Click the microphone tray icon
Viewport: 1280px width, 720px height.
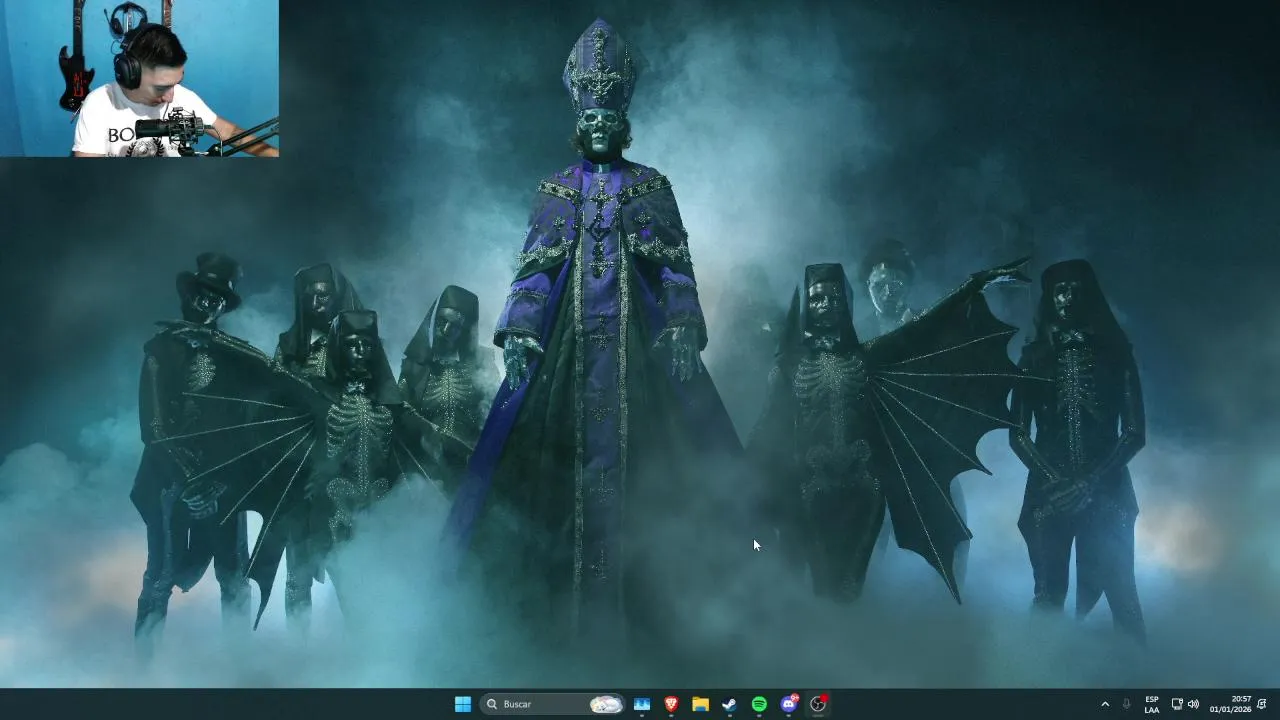tap(1127, 704)
